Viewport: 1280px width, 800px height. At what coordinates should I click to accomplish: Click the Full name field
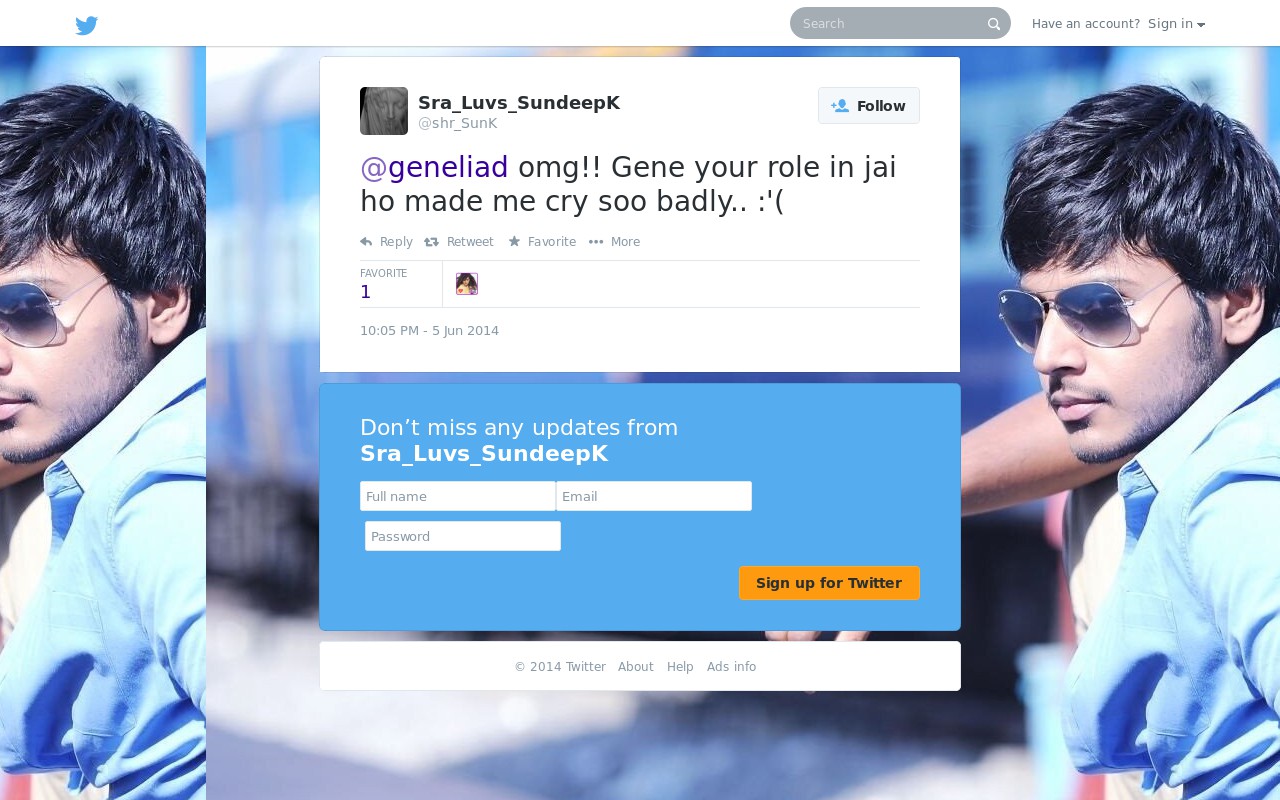458,496
